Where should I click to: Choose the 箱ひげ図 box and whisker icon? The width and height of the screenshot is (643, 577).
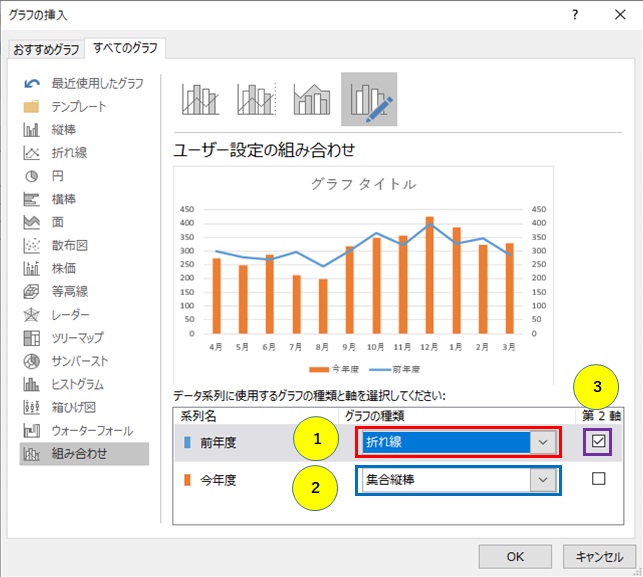pyautogui.click(x=32, y=407)
